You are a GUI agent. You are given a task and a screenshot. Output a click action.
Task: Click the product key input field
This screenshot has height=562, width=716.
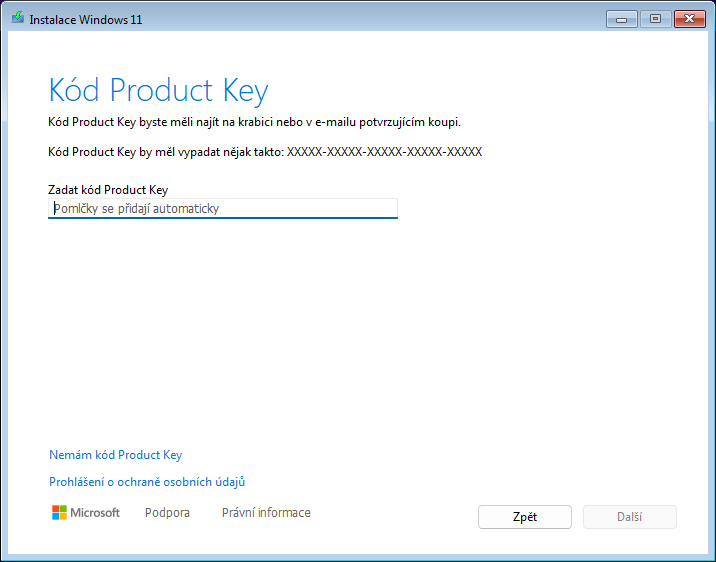223,208
